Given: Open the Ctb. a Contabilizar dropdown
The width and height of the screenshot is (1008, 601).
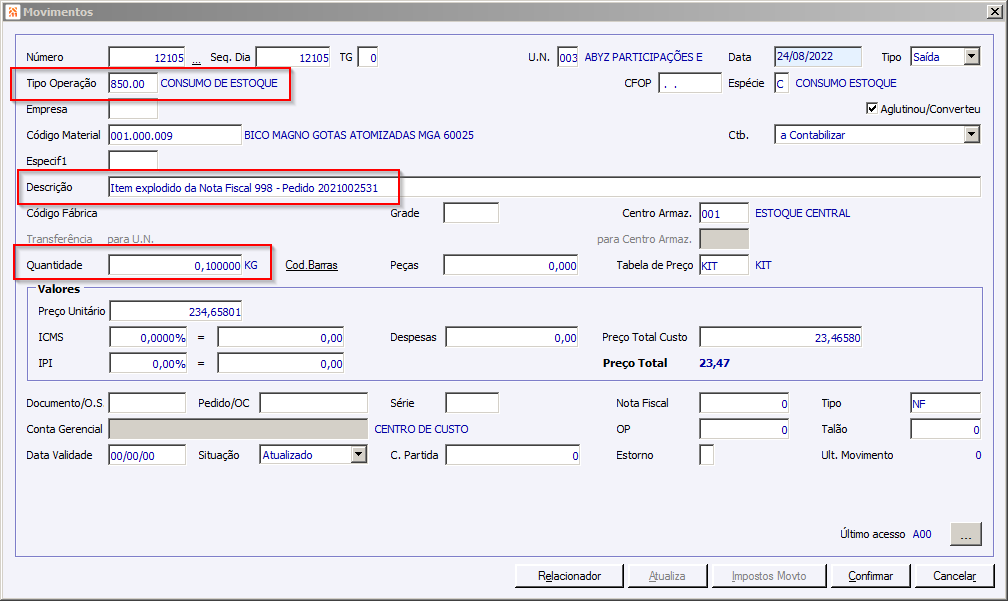Looking at the screenshot, I should tap(971, 134).
